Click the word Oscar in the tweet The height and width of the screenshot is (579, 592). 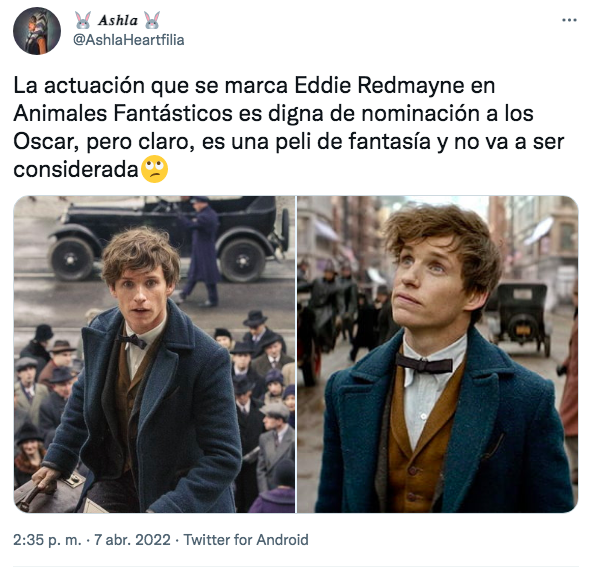46,142
